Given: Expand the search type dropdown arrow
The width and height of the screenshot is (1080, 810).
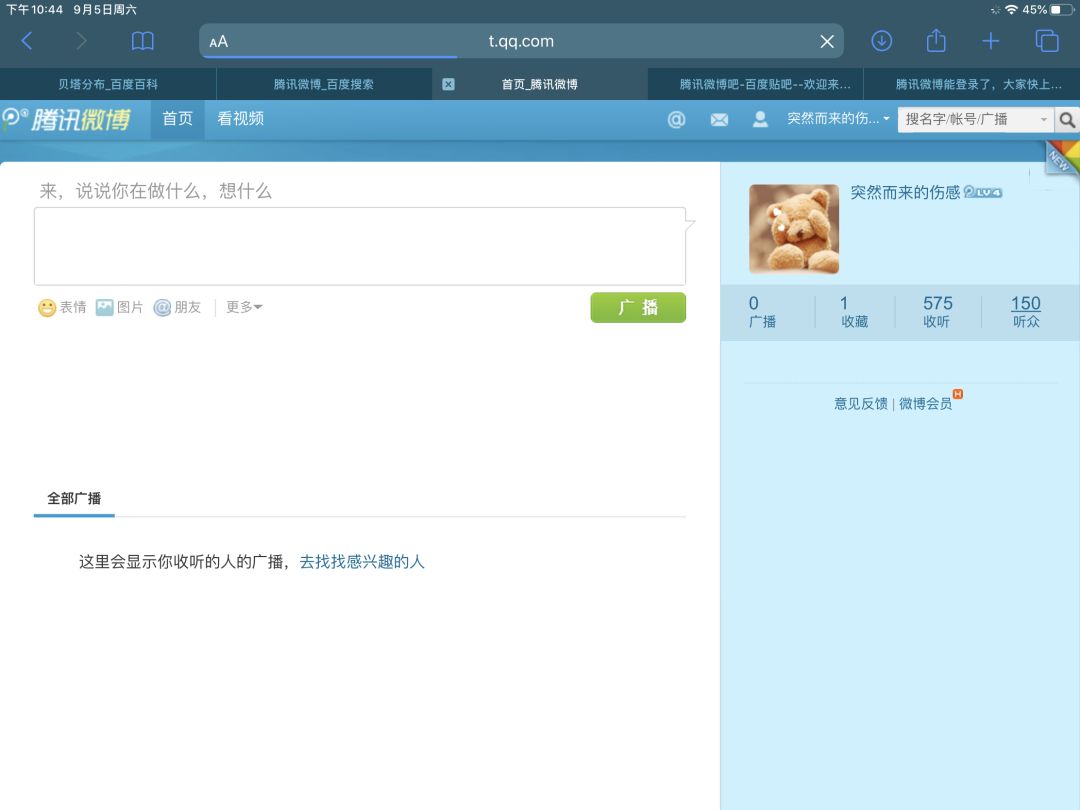Looking at the screenshot, I should 1043,120.
